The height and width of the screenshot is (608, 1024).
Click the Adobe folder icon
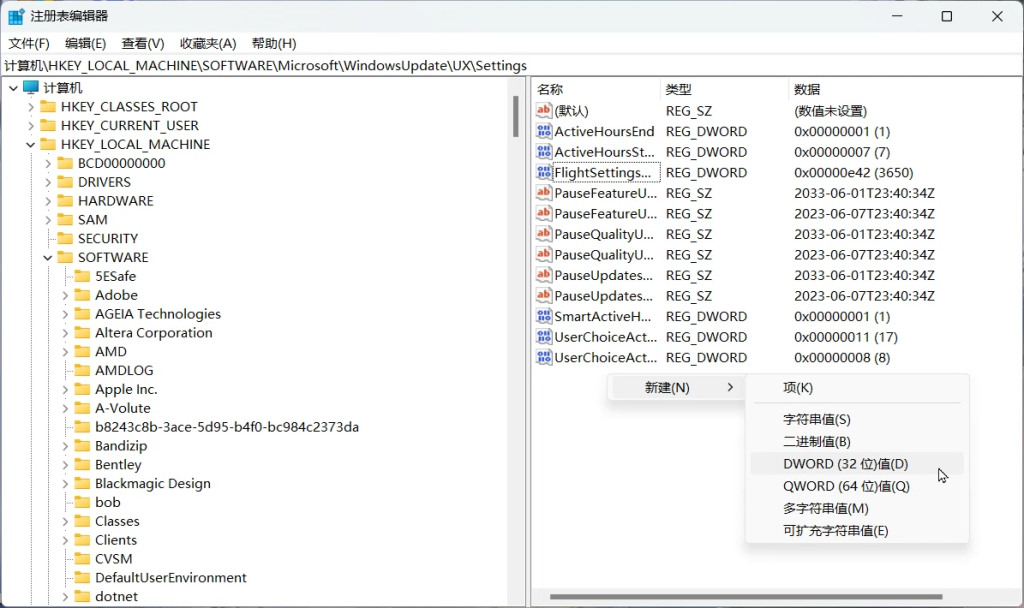click(83, 295)
